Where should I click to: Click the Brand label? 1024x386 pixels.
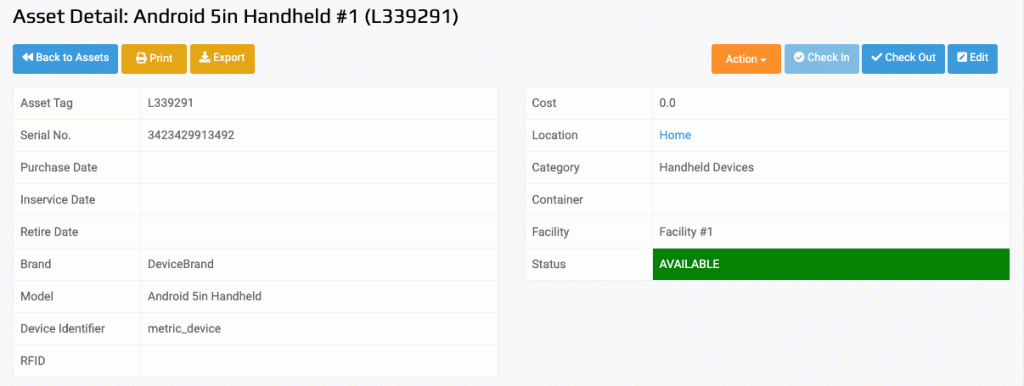click(36, 265)
